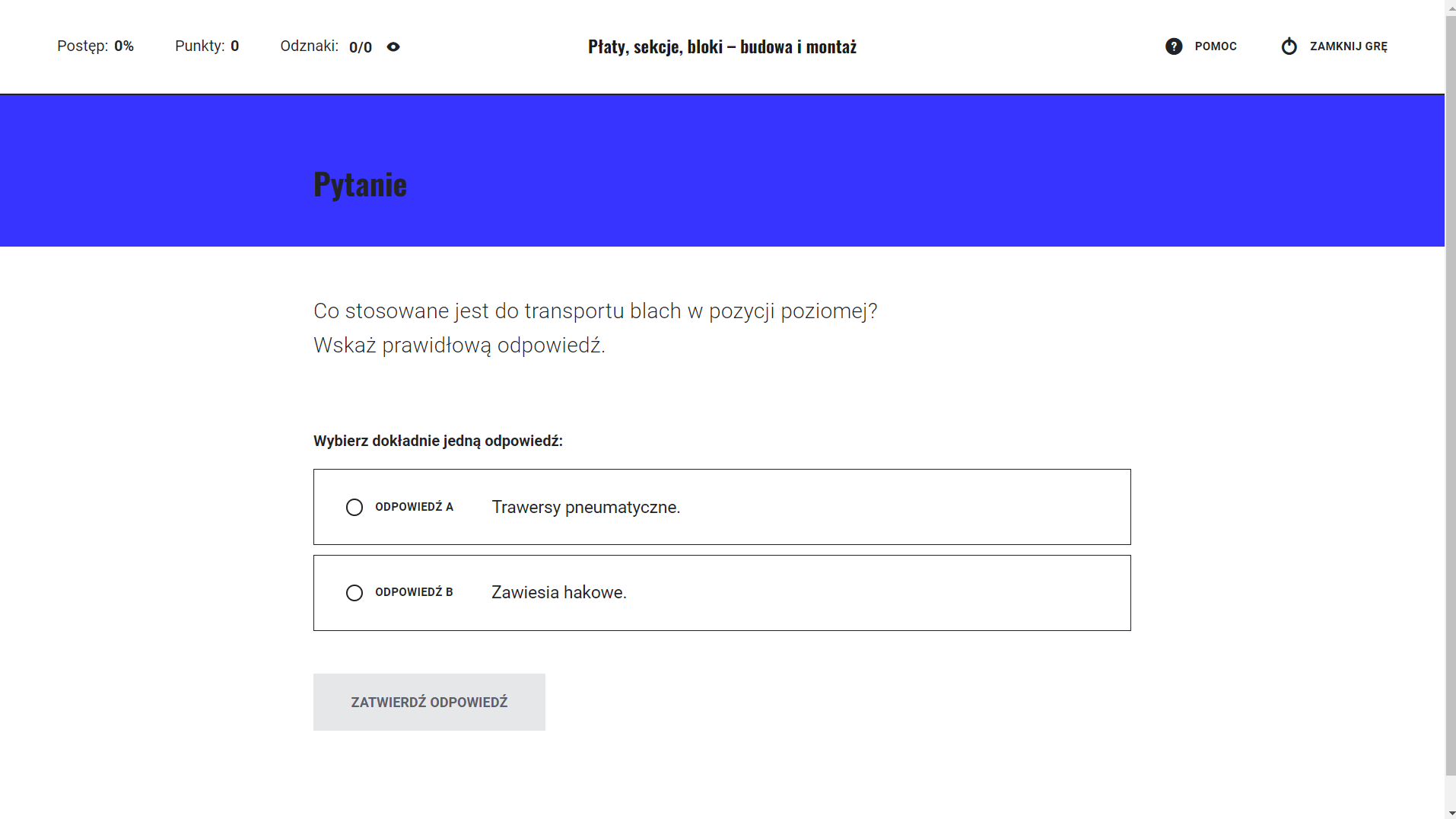Click the question text about transporting sheets
This screenshot has width=1456, height=819.
(595, 311)
